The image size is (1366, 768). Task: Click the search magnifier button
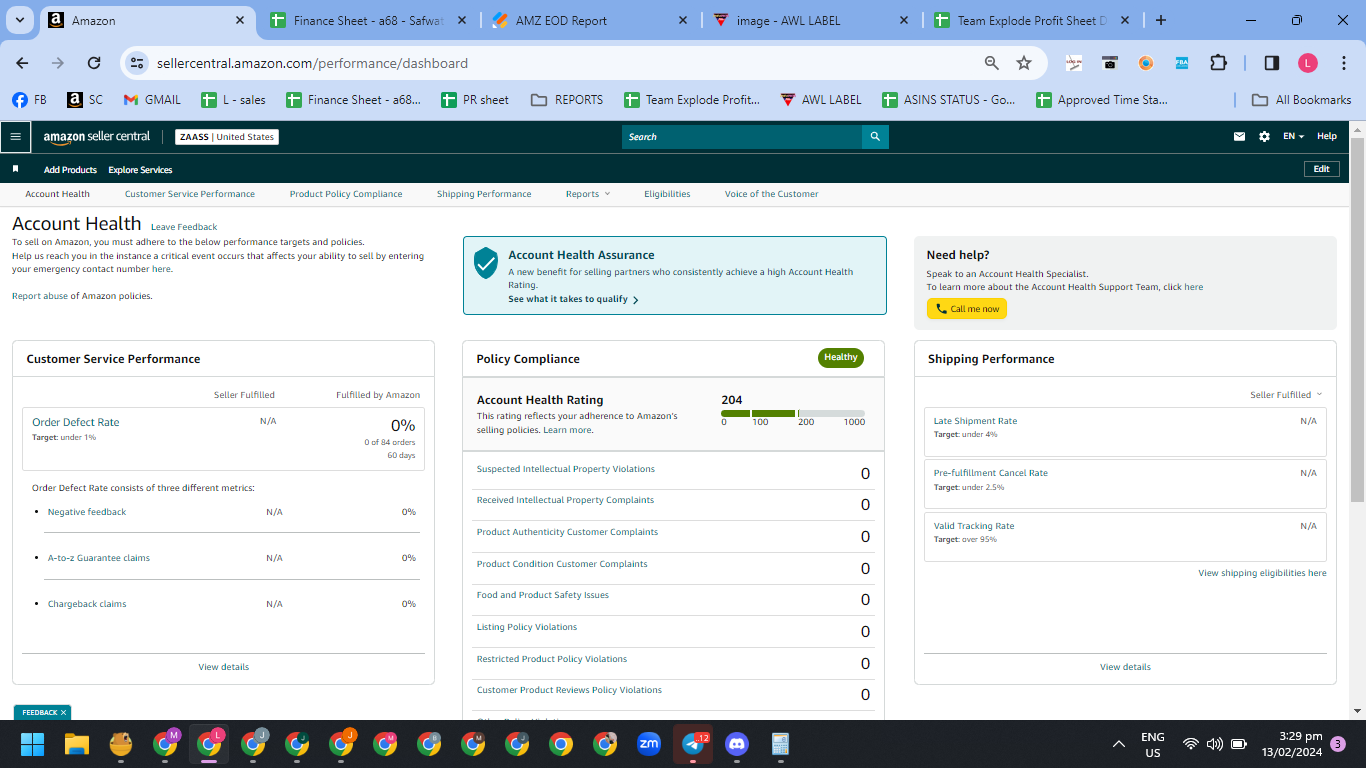pyautogui.click(x=875, y=137)
